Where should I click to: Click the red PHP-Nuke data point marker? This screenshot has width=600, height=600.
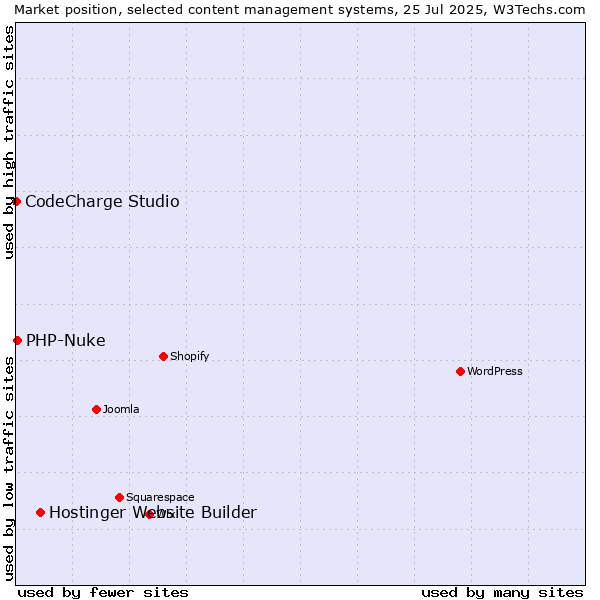coord(17,340)
